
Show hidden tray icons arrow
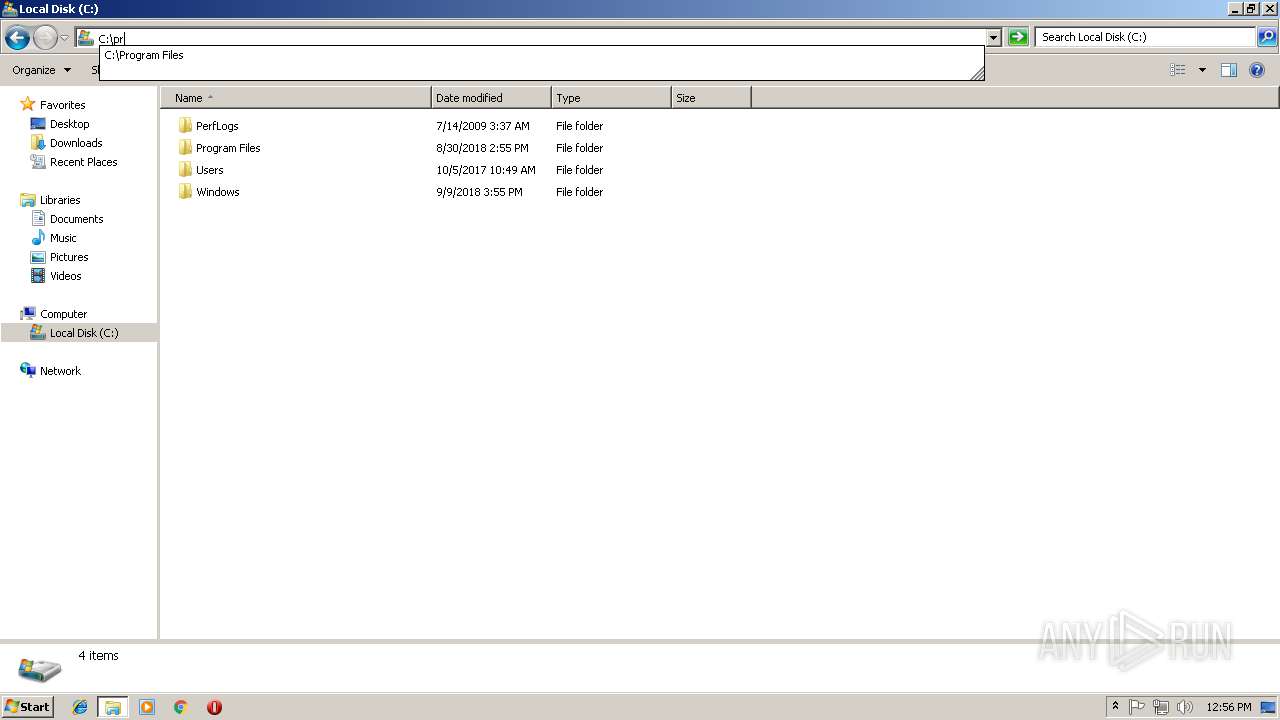pyautogui.click(x=1115, y=707)
